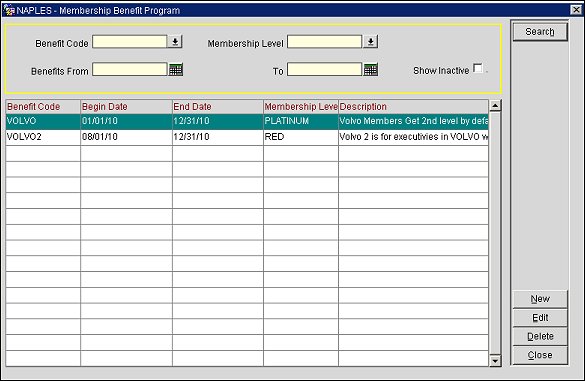Run the Search button
Viewport: 585px width, 381px height.
click(540, 32)
